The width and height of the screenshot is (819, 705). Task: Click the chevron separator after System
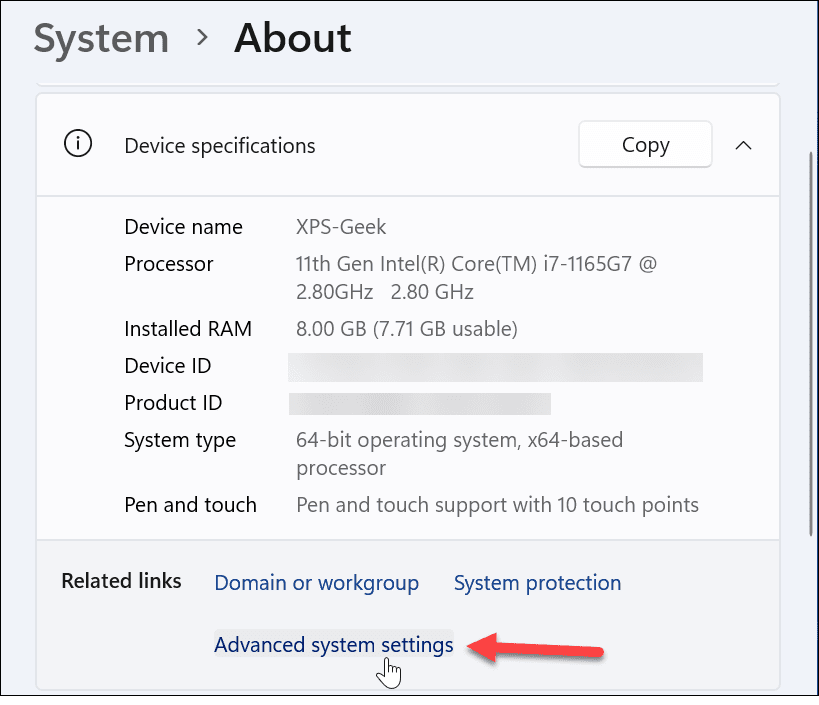point(201,38)
